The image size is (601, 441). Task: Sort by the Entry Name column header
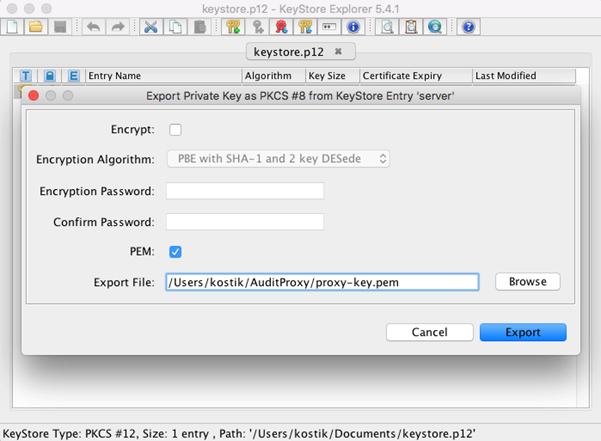[x=164, y=76]
